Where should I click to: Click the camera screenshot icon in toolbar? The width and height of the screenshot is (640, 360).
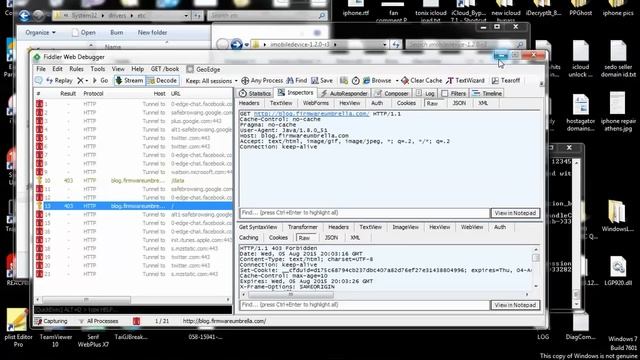click(x=344, y=81)
